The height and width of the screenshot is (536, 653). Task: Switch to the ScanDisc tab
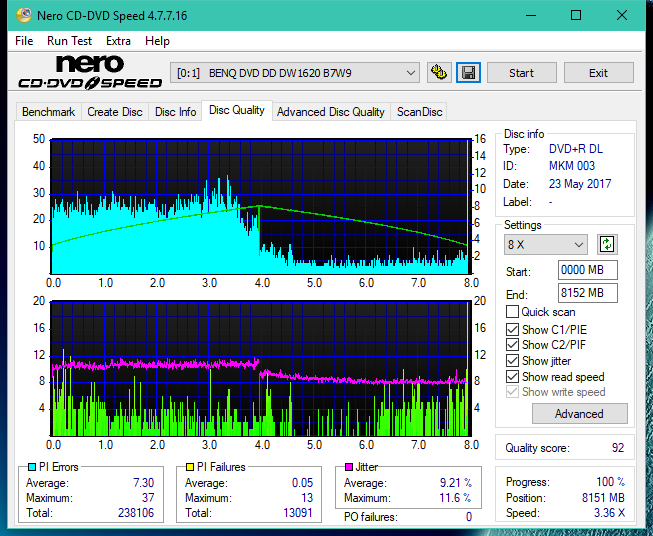point(419,112)
